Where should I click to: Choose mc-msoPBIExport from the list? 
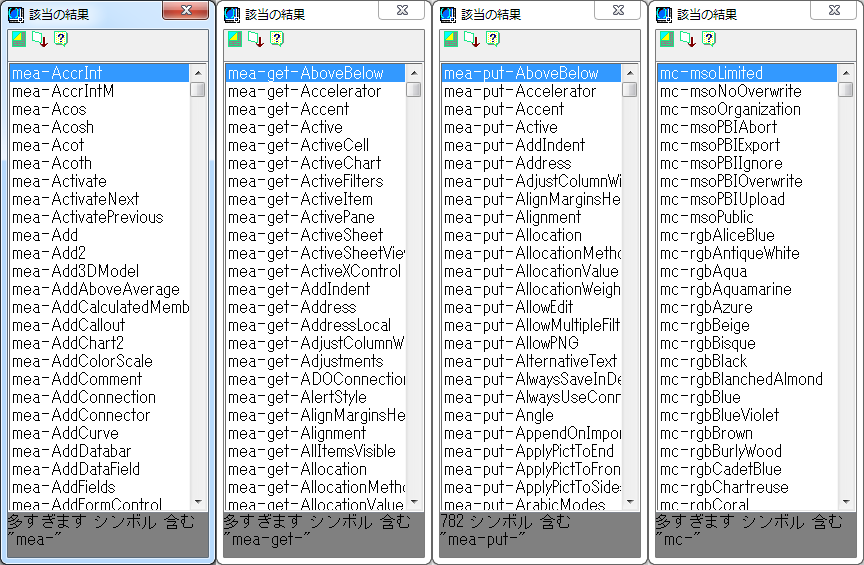747,145
